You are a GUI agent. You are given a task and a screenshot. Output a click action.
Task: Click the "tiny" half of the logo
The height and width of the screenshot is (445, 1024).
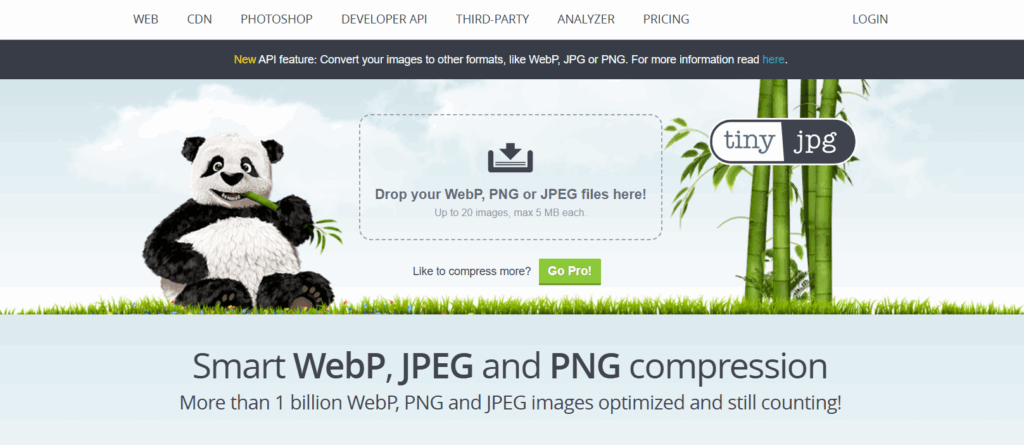pos(747,141)
